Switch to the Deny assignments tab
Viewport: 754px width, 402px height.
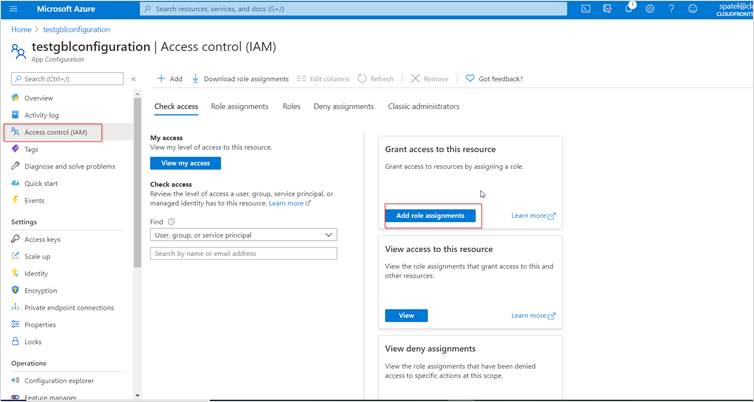tap(343, 106)
